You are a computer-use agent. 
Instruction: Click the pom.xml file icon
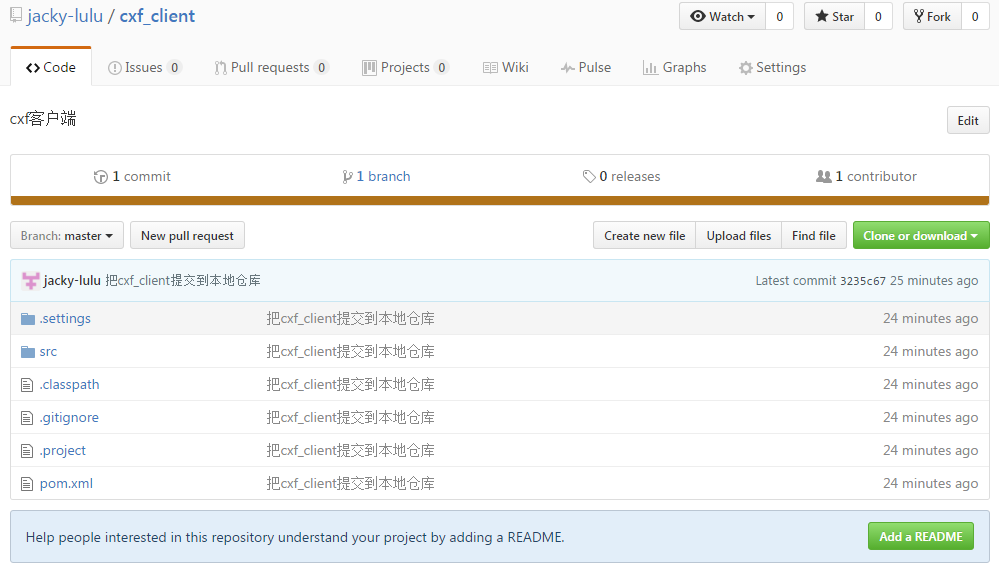(27, 484)
